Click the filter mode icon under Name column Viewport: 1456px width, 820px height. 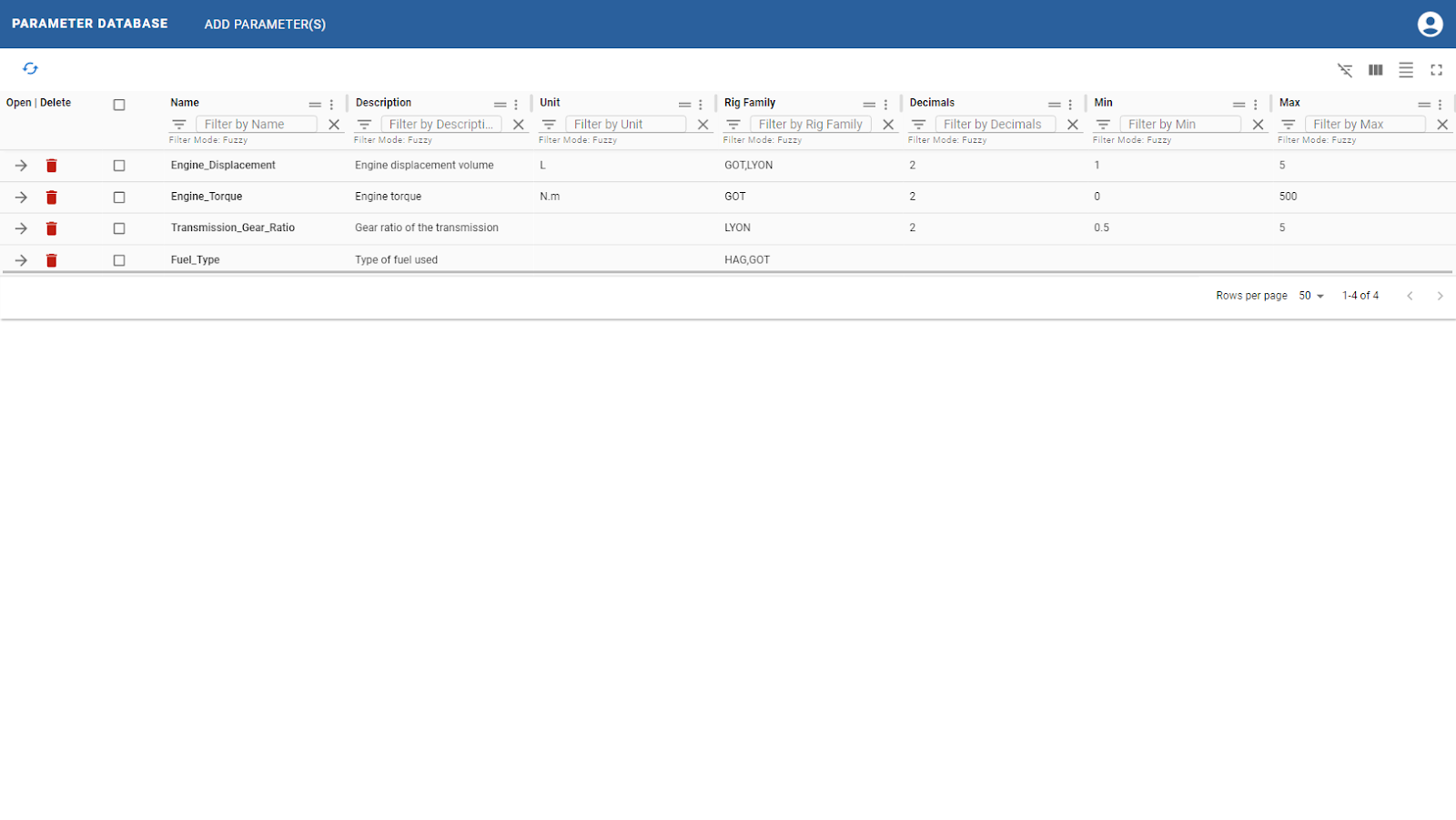tap(178, 124)
